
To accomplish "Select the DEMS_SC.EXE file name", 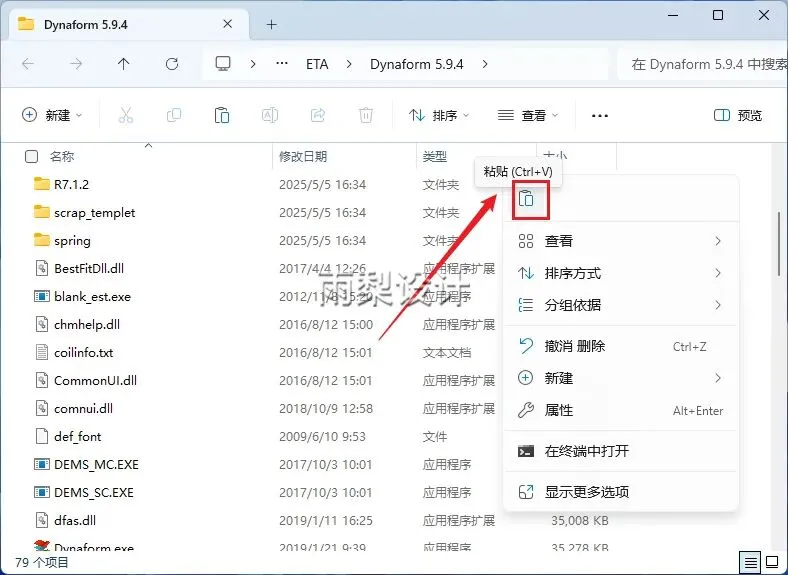I will [94, 493].
